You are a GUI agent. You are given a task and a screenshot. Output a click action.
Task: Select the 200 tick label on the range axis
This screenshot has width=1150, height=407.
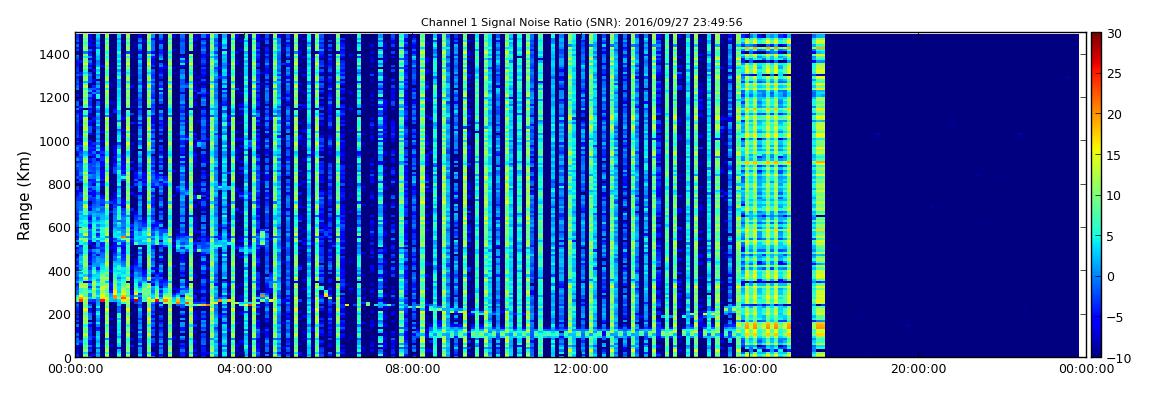point(59,315)
